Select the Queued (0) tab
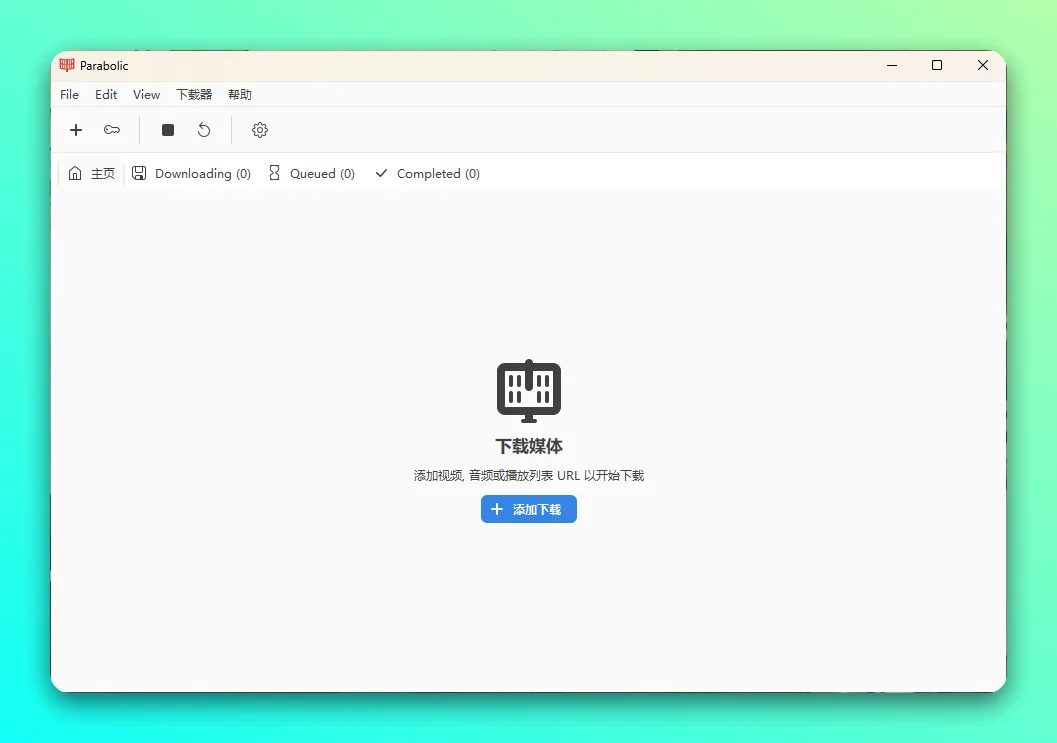Image resolution: width=1057 pixels, height=743 pixels. tap(311, 174)
